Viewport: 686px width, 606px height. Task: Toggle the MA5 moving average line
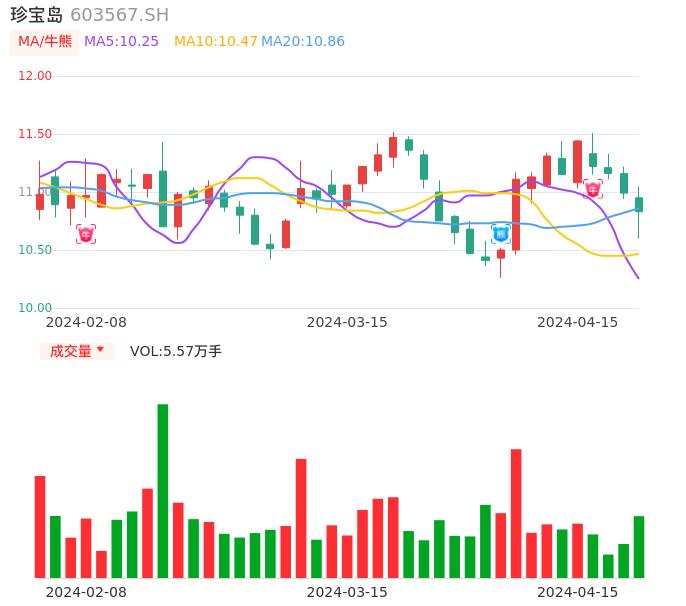(121, 42)
